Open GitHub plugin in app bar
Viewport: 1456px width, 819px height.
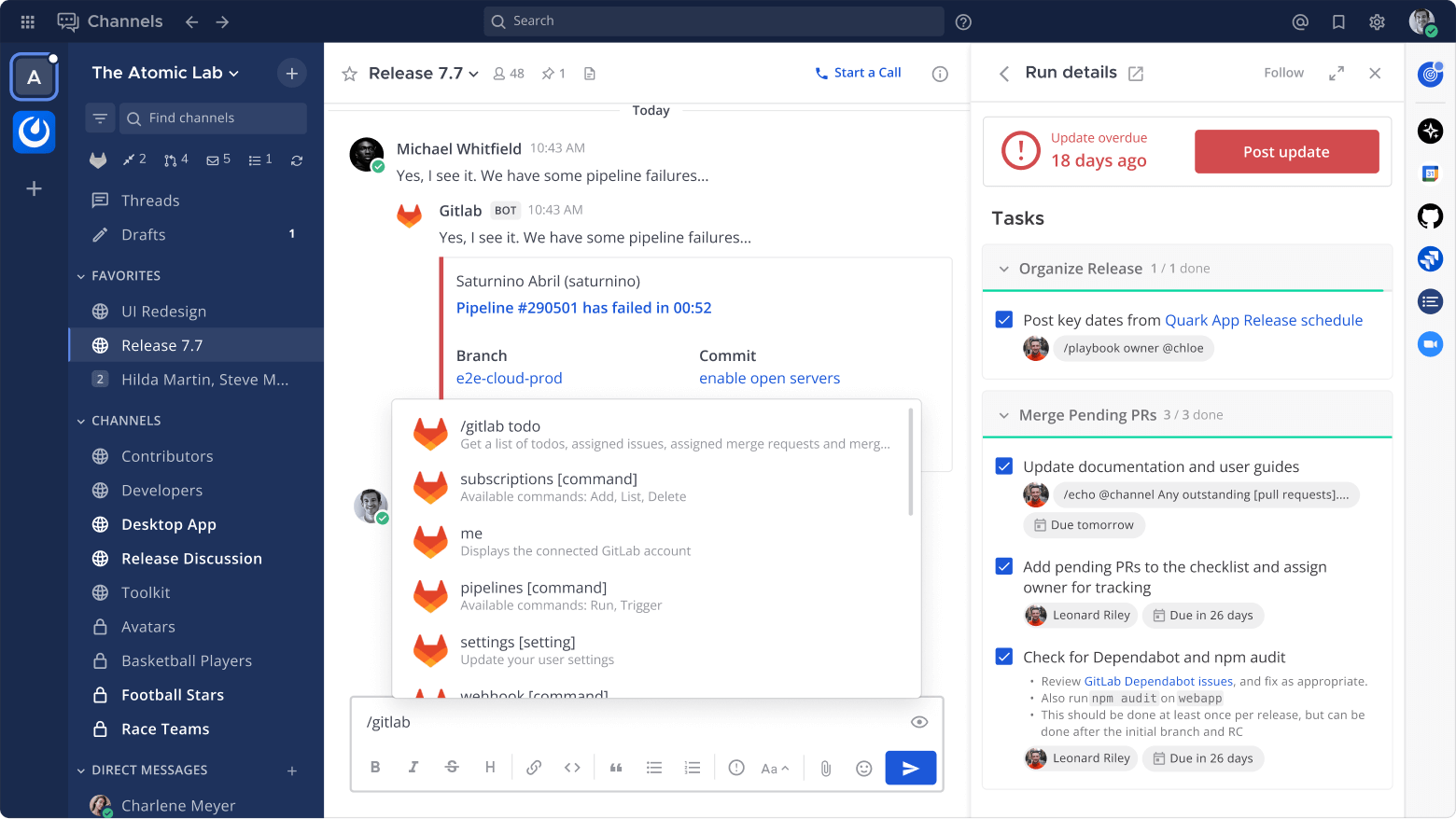1430,216
